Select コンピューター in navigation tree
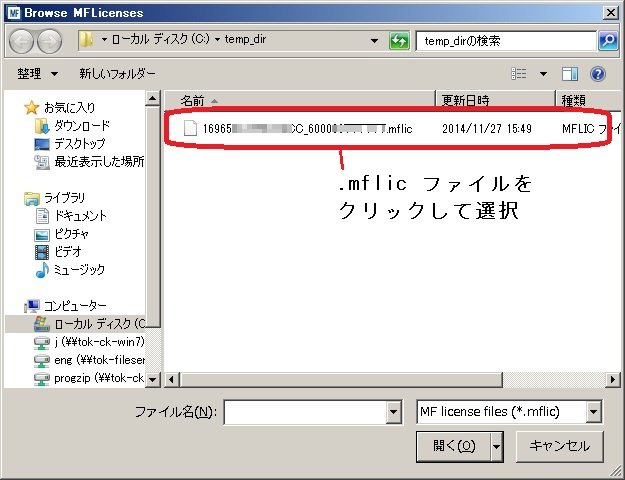Image resolution: width=625 pixels, height=480 pixels. [75, 306]
